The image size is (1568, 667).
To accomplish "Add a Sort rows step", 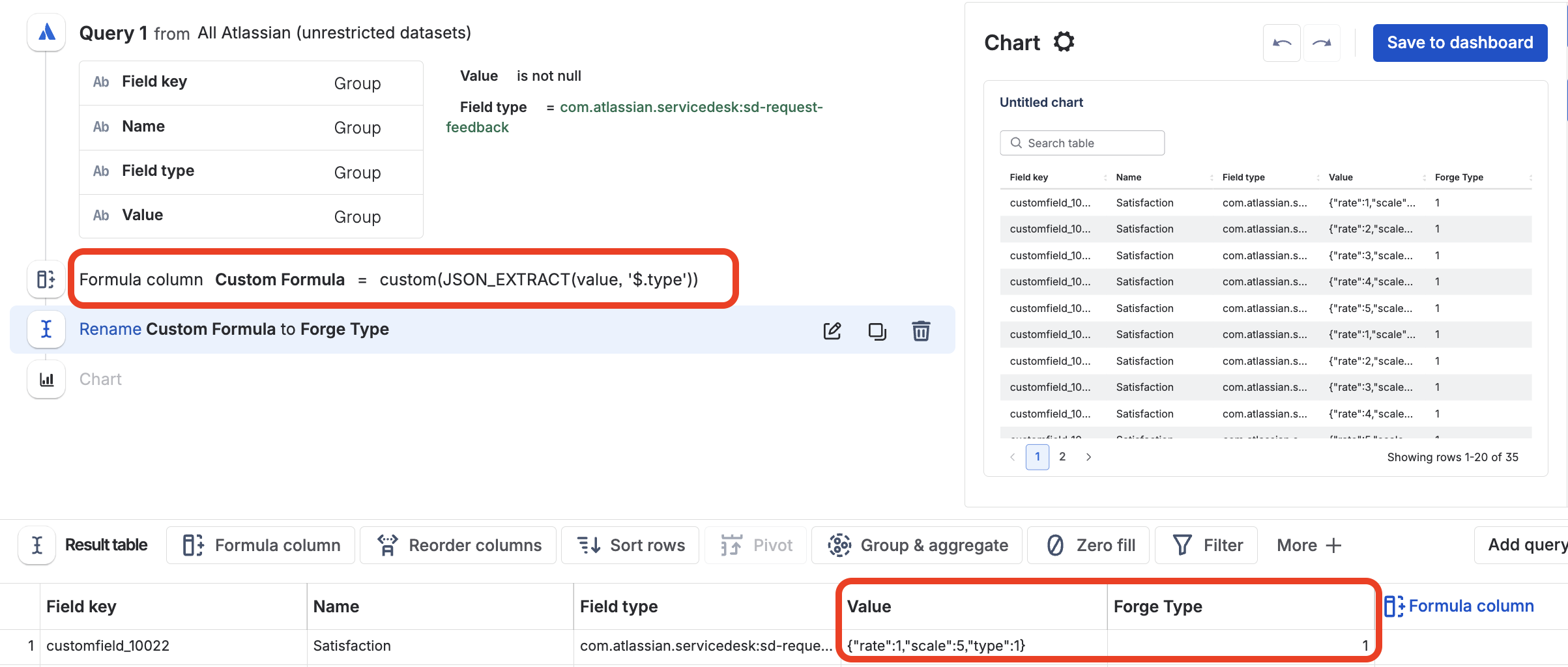I will click(x=630, y=545).
